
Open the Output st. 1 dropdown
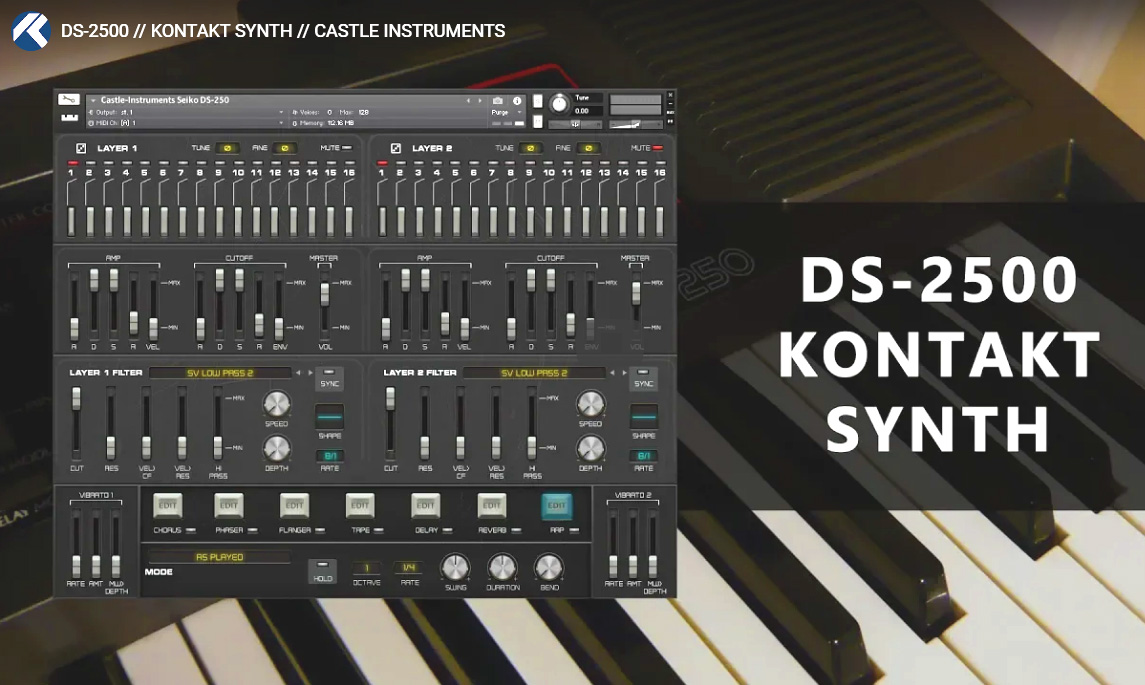pos(186,112)
